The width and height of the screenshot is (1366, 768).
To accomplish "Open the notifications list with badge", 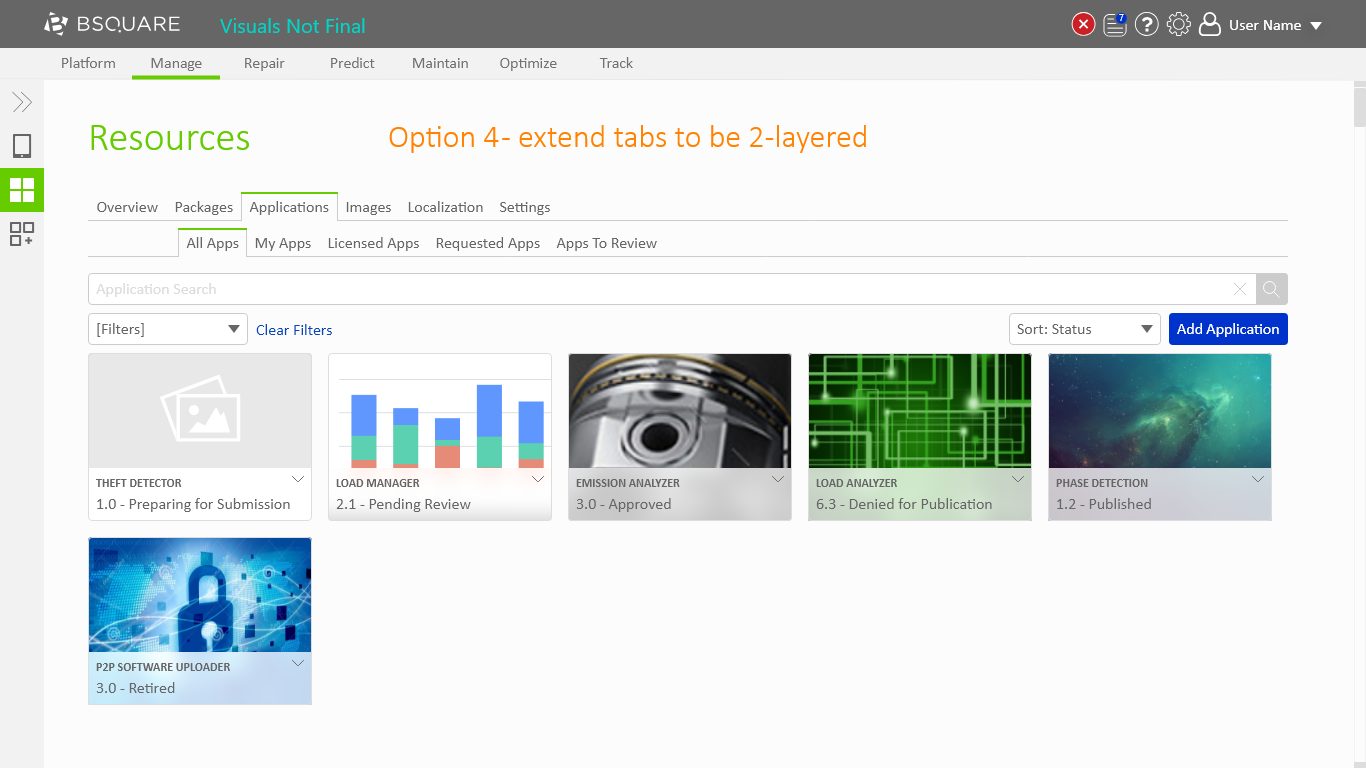I will point(1115,25).
